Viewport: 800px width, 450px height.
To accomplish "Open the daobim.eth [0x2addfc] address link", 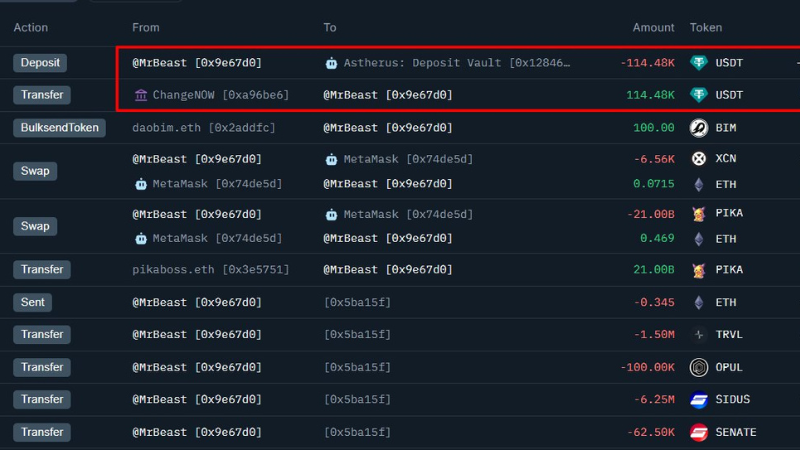I will coord(204,128).
